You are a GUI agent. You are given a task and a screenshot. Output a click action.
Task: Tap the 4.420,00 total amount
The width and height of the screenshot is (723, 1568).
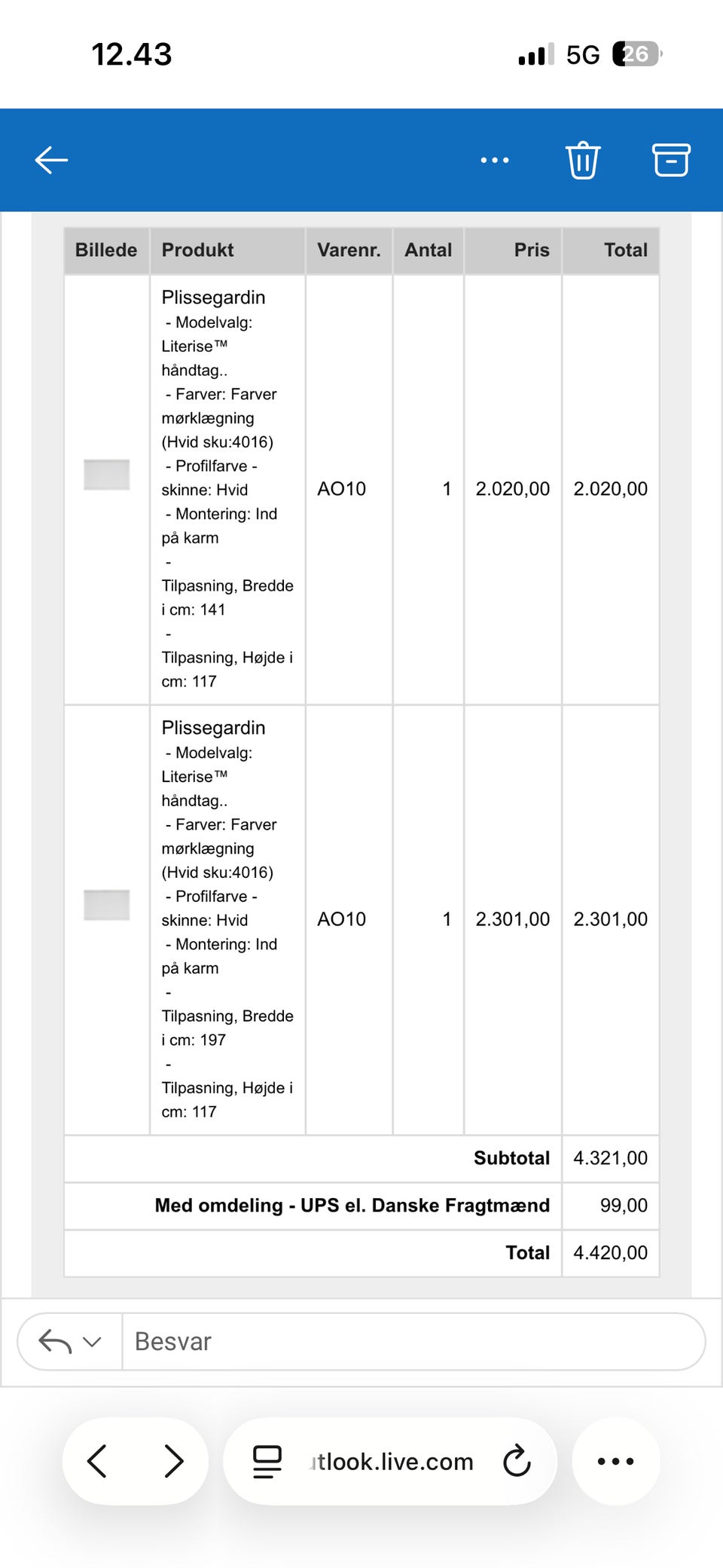[610, 1252]
